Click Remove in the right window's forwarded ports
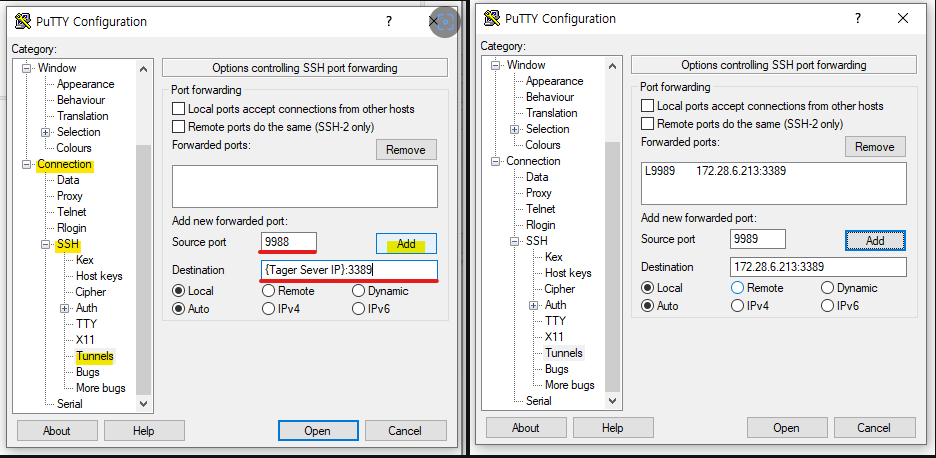936x458 pixels. [874, 147]
